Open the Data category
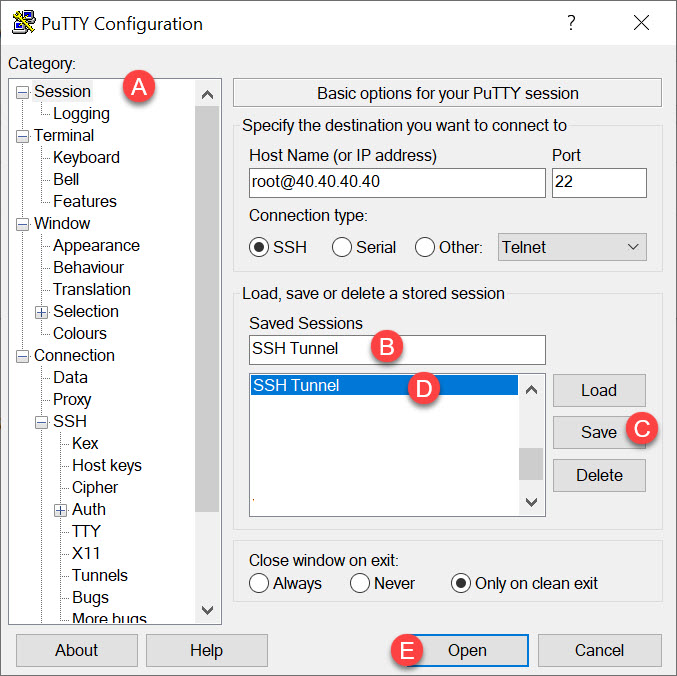Image resolution: width=677 pixels, height=676 pixels. [70, 378]
